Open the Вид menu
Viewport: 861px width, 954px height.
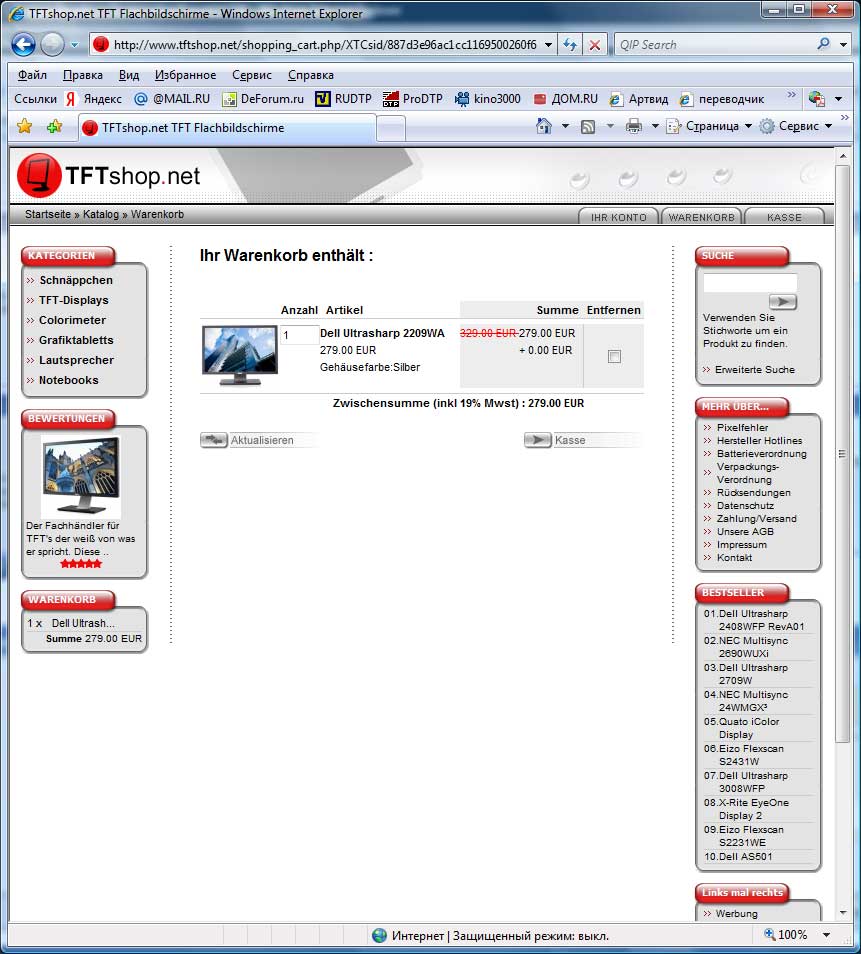(129, 75)
